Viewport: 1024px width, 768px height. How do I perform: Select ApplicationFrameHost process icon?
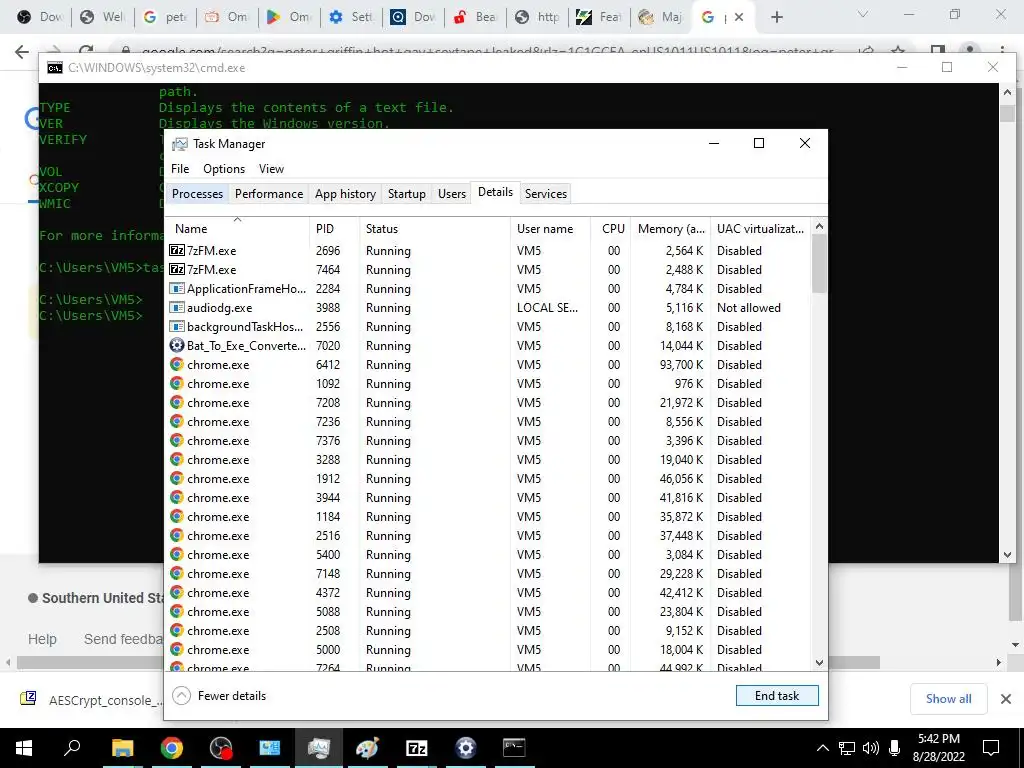pyautogui.click(x=177, y=289)
